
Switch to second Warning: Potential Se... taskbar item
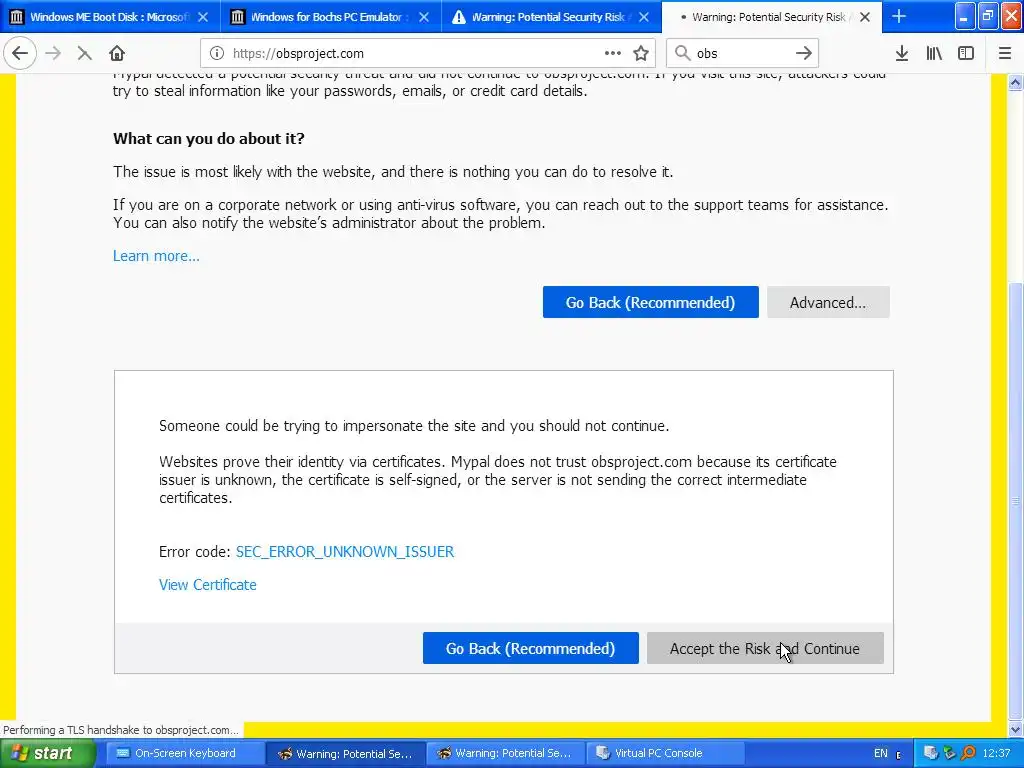click(505, 754)
